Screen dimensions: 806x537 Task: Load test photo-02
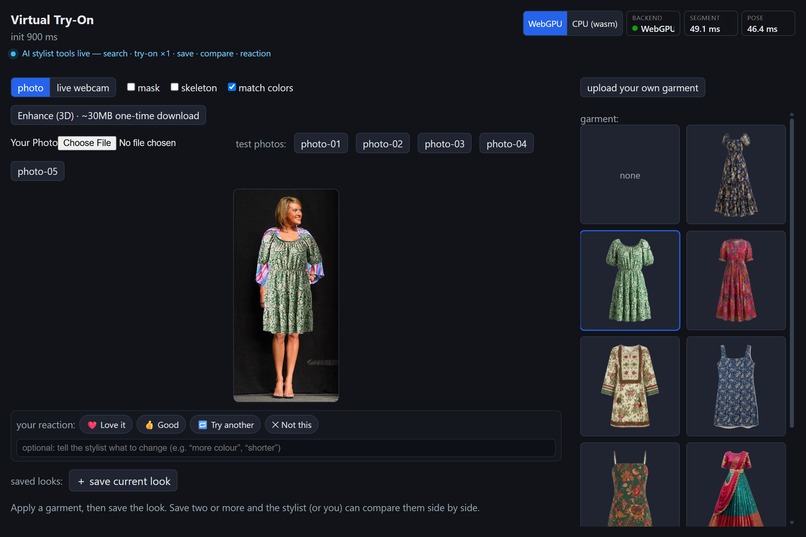(382, 143)
